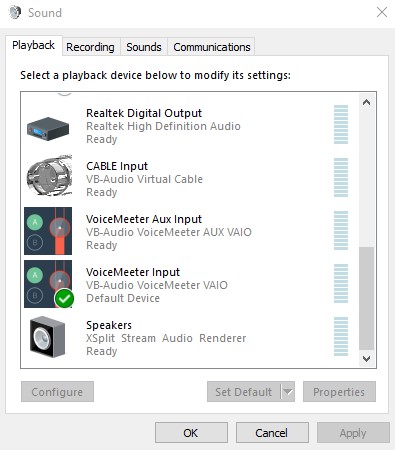Select the XSplit Speakers icon
395x450 pixels.
(47, 337)
